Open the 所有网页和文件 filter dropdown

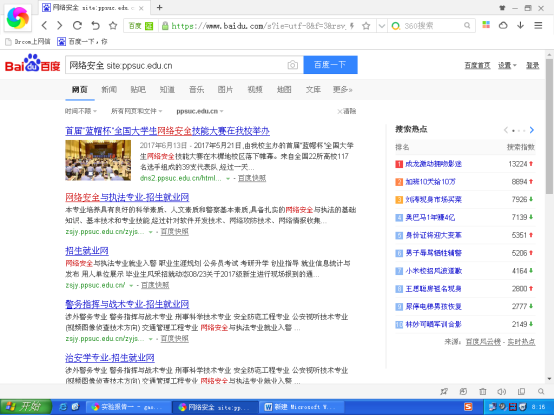click(x=136, y=111)
